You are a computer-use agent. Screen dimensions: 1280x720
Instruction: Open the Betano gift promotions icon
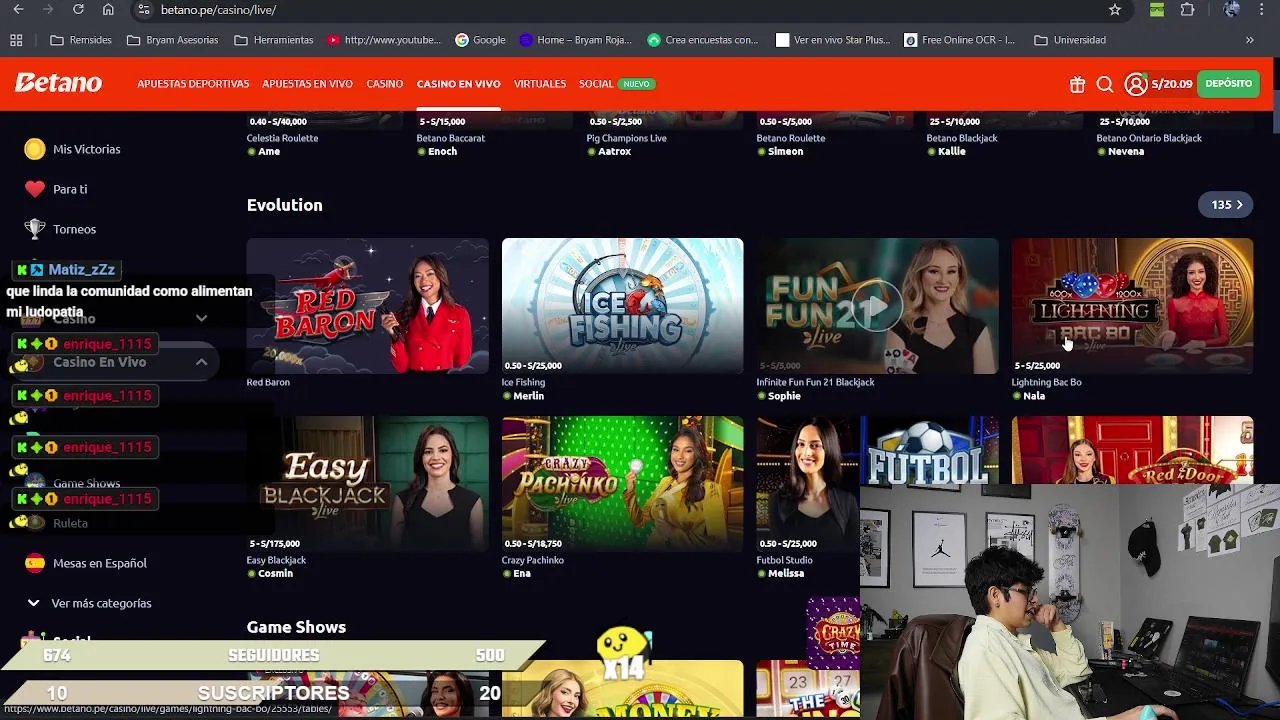tap(1077, 85)
